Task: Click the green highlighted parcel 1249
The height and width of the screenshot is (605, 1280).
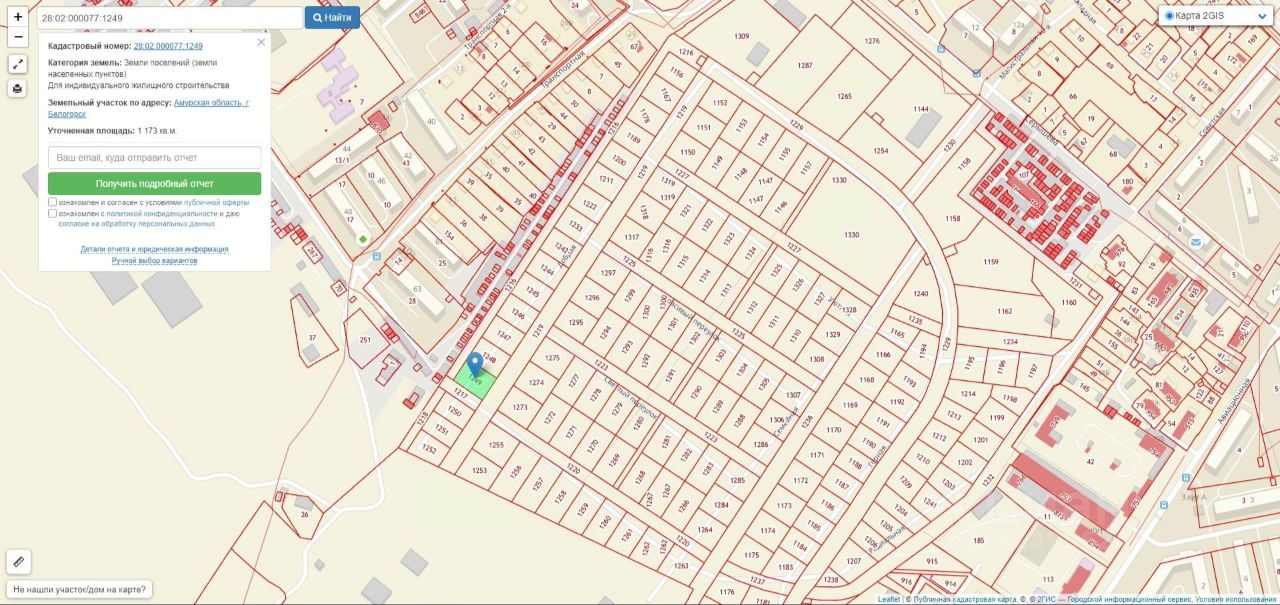Action: tap(474, 383)
